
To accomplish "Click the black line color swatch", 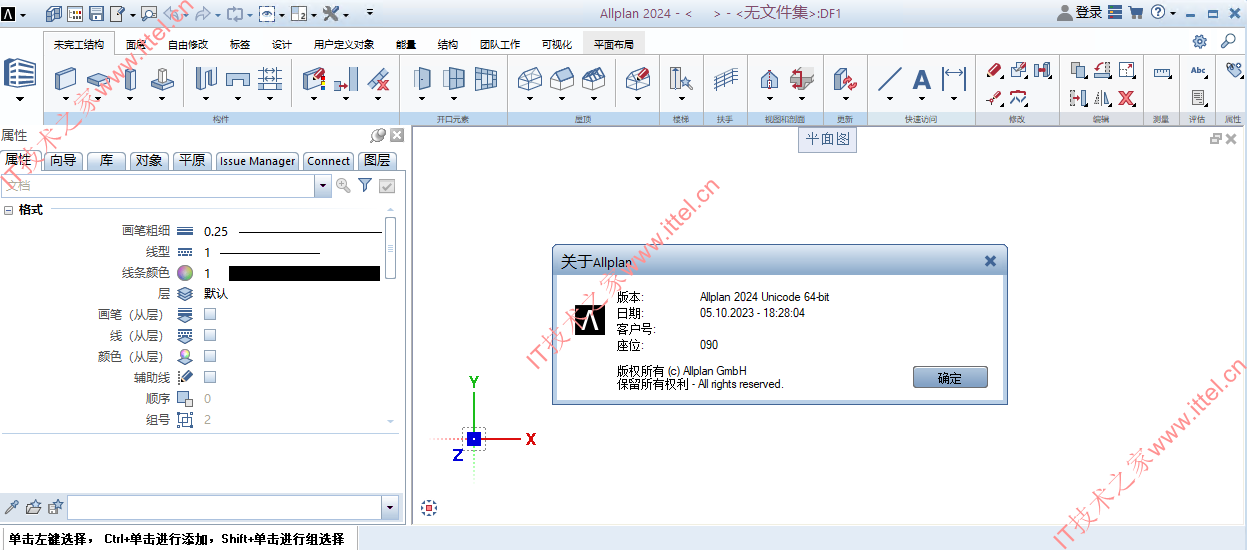I will pyautogui.click(x=304, y=273).
